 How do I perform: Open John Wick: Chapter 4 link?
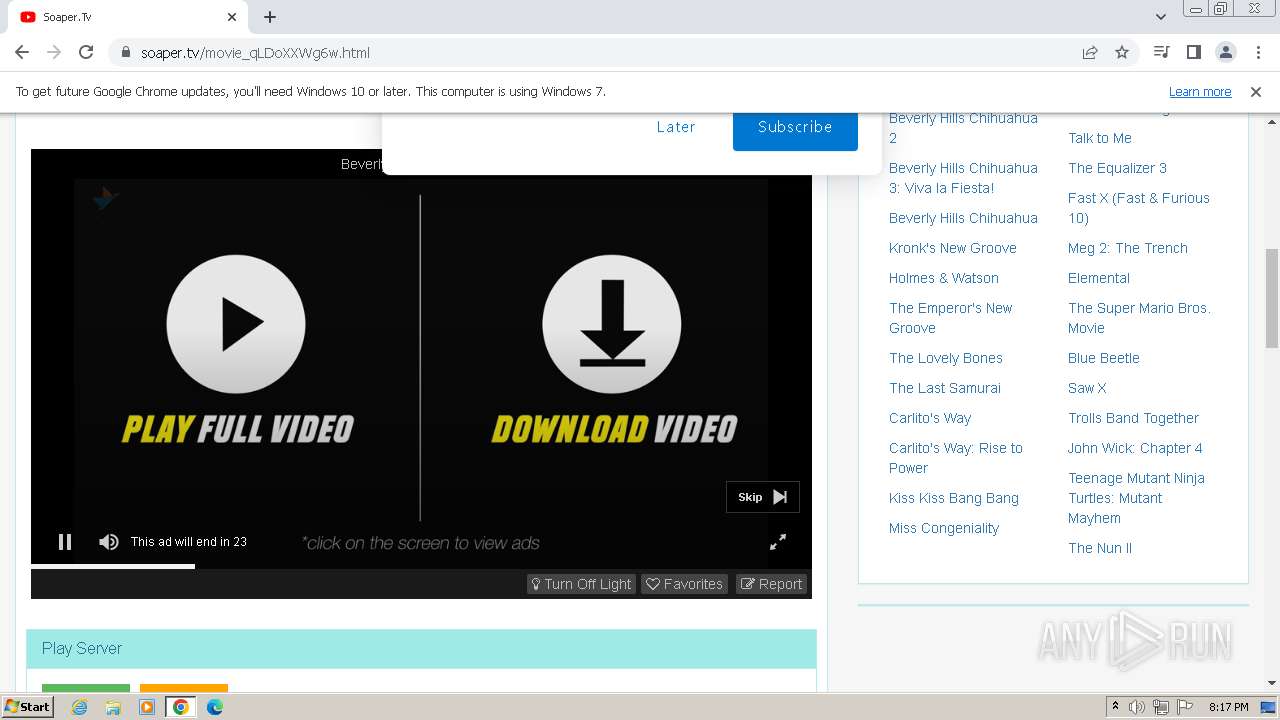pos(1135,448)
